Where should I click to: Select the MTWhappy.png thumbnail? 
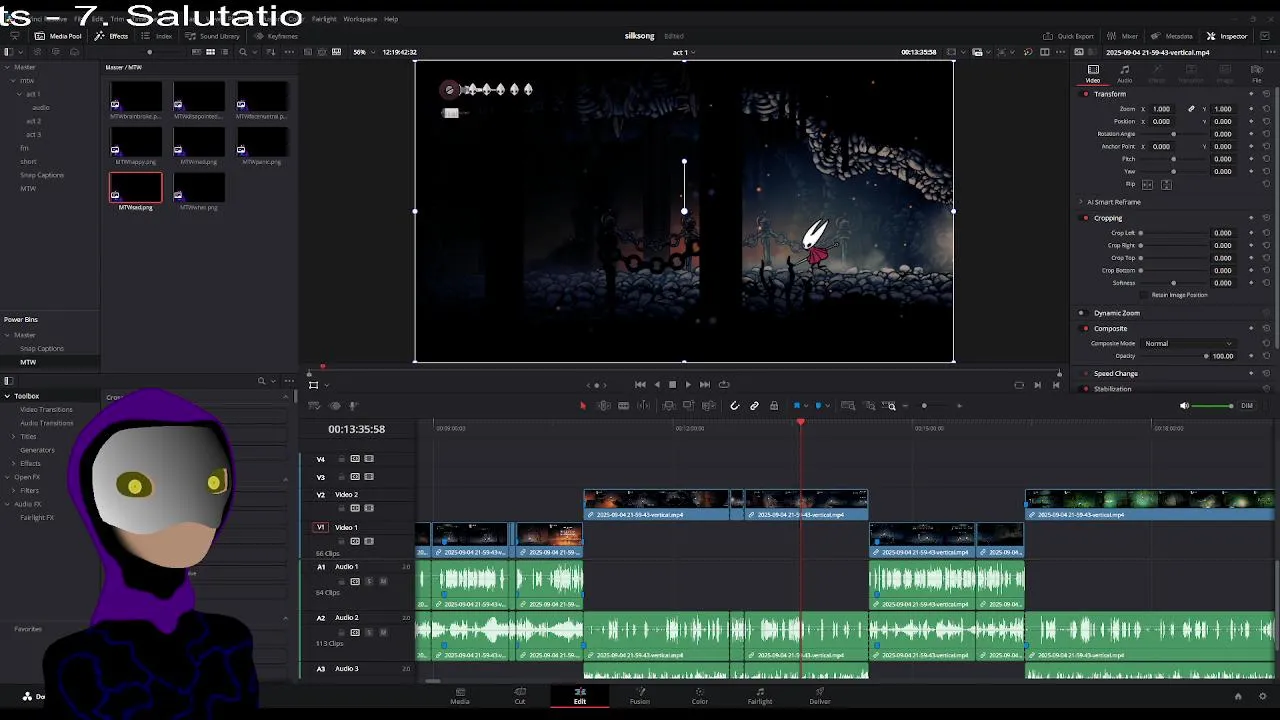[x=135, y=142]
